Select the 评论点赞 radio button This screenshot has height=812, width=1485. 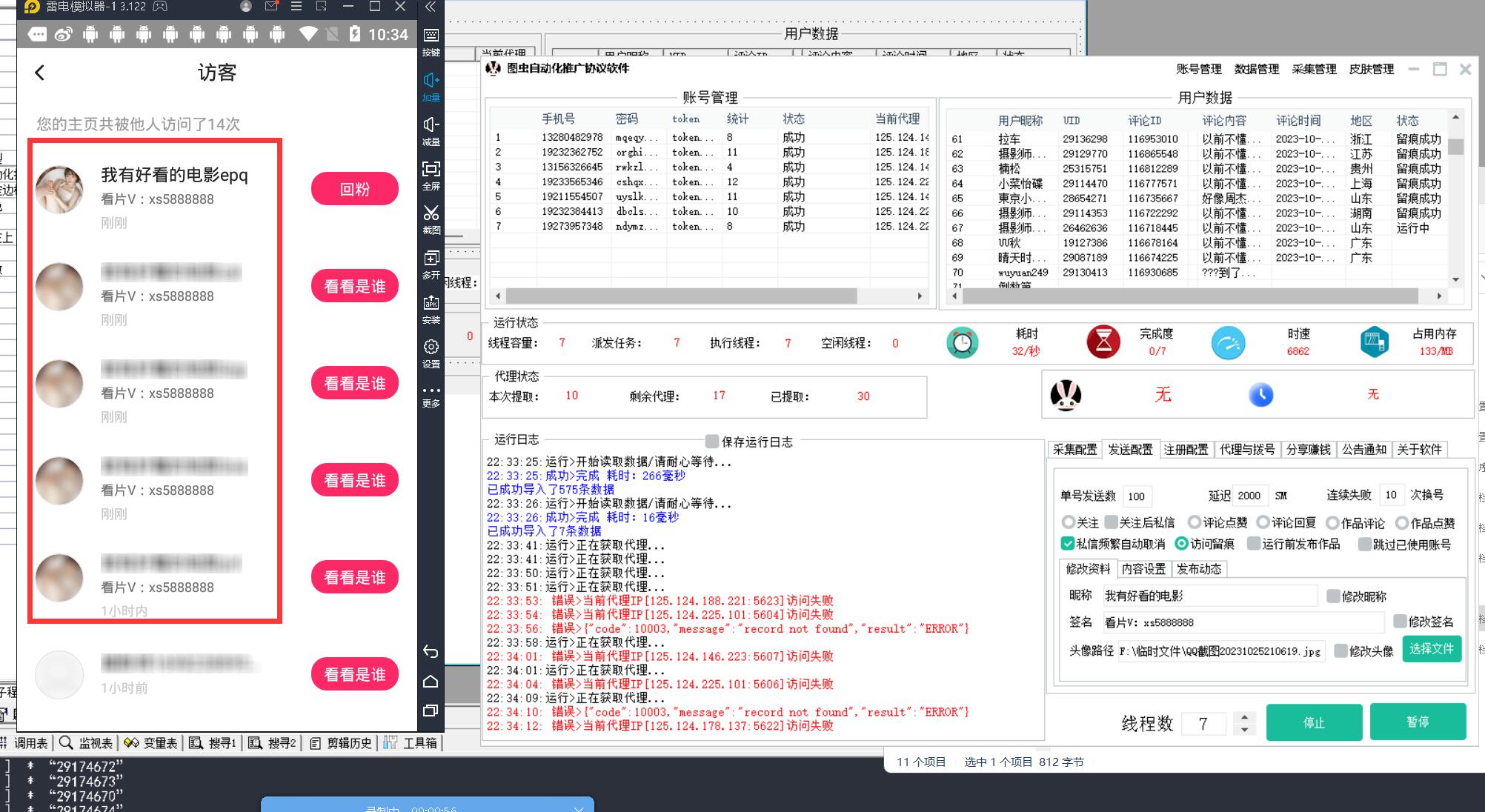(x=1194, y=522)
